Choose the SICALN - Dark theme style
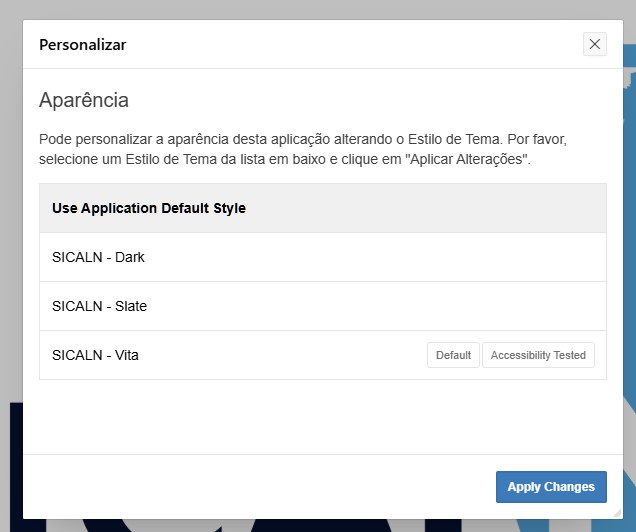This screenshot has height=532, width=636. pos(98,257)
